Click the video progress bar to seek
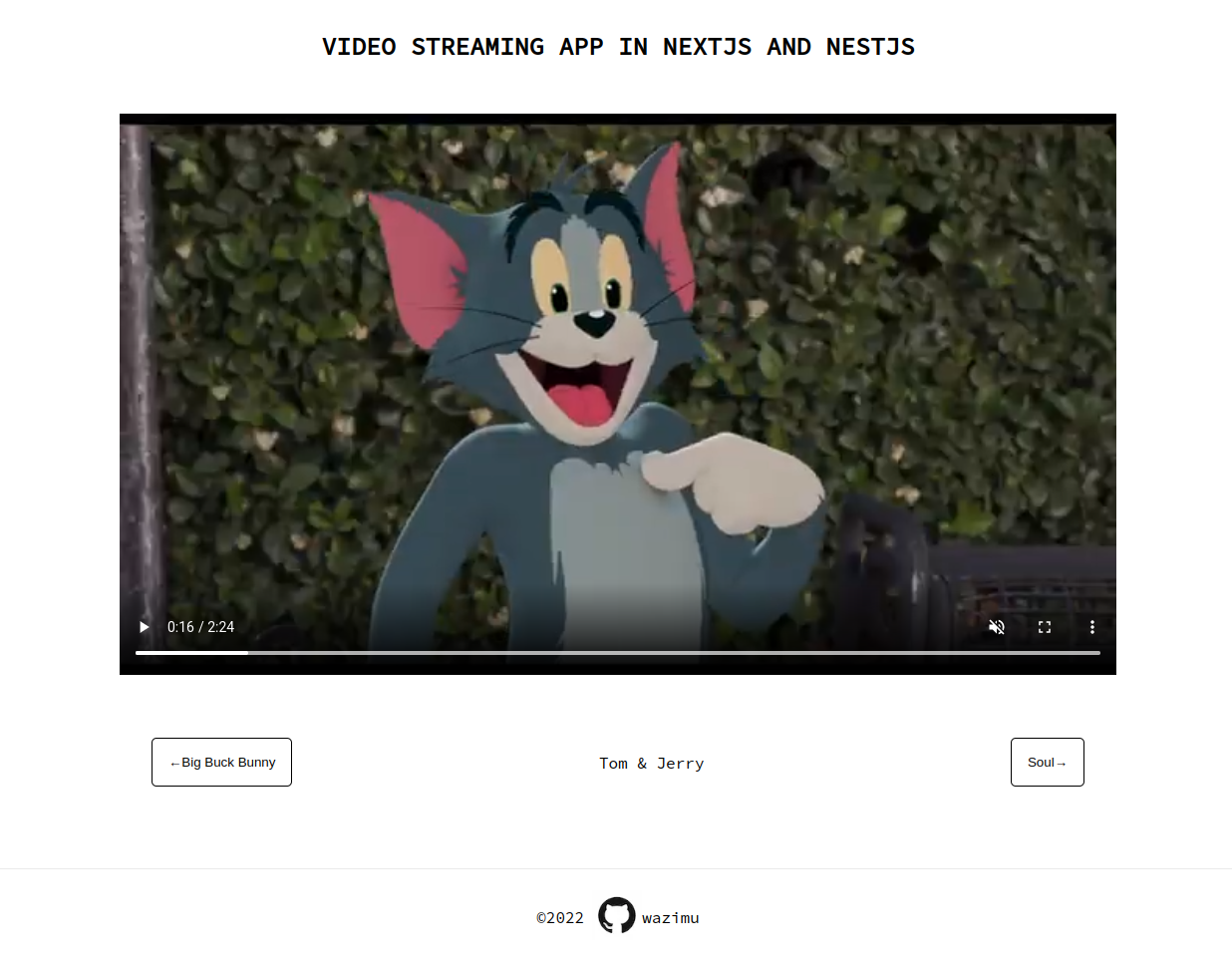The height and width of the screenshot is (965, 1232). click(618, 652)
